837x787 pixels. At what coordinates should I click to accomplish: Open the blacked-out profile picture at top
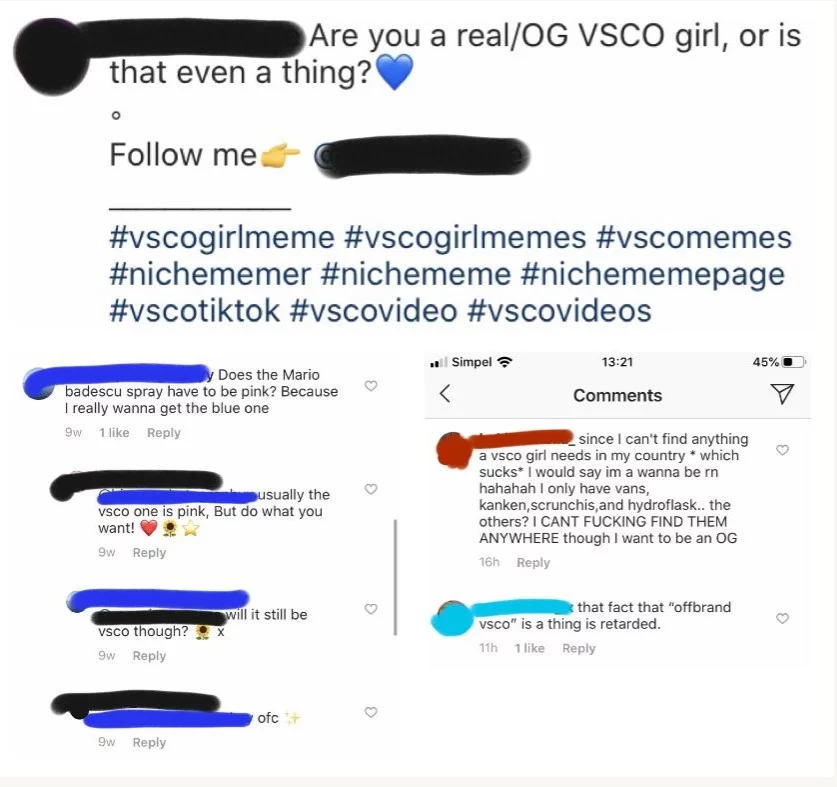point(52,57)
